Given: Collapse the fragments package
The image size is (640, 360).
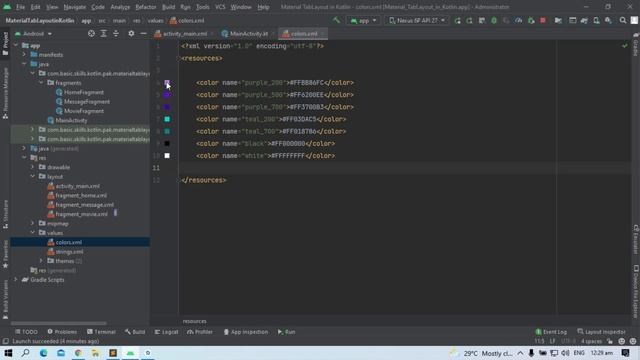Looking at the screenshot, I should pyautogui.click(x=41, y=83).
